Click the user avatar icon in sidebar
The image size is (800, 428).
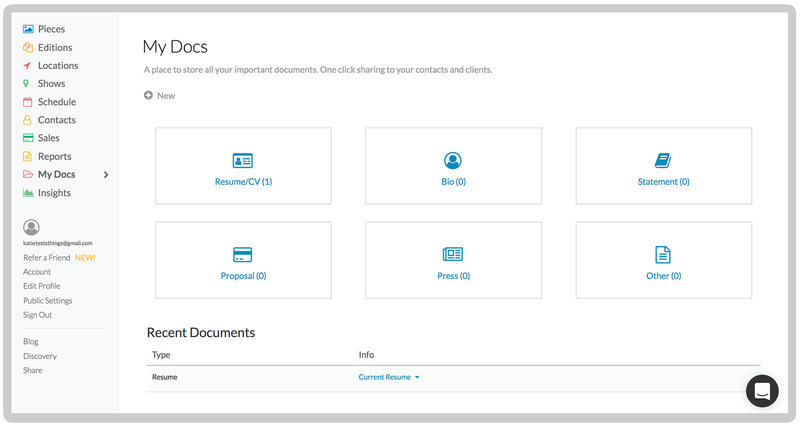pos(31,227)
